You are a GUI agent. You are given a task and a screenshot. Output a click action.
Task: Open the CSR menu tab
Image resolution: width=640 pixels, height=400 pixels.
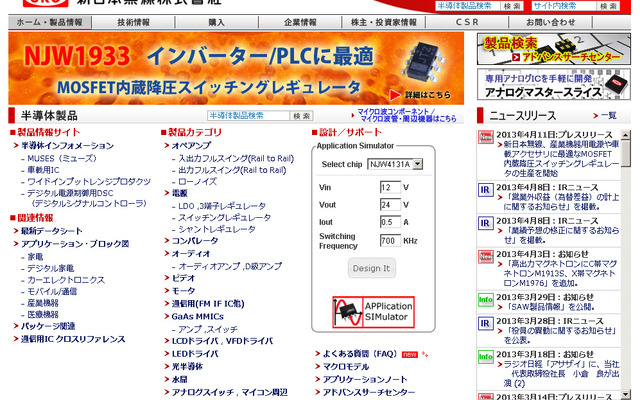coord(467,22)
